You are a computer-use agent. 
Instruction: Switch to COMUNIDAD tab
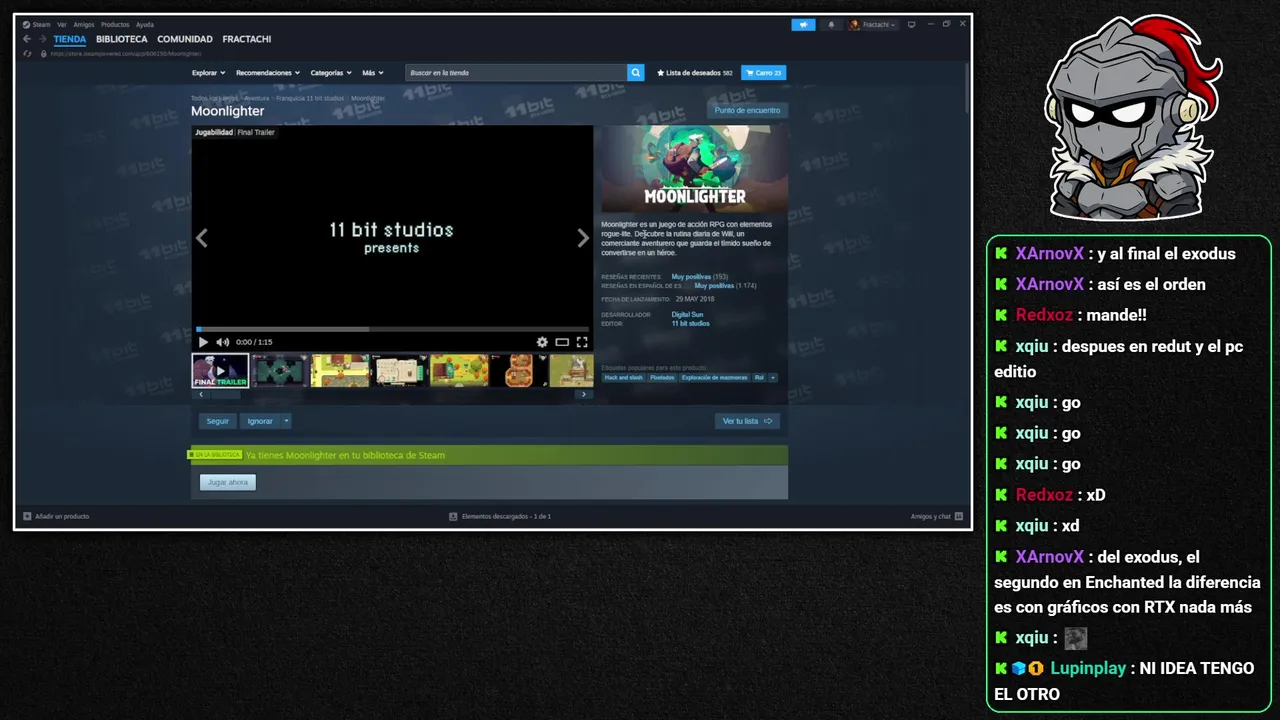(x=185, y=39)
